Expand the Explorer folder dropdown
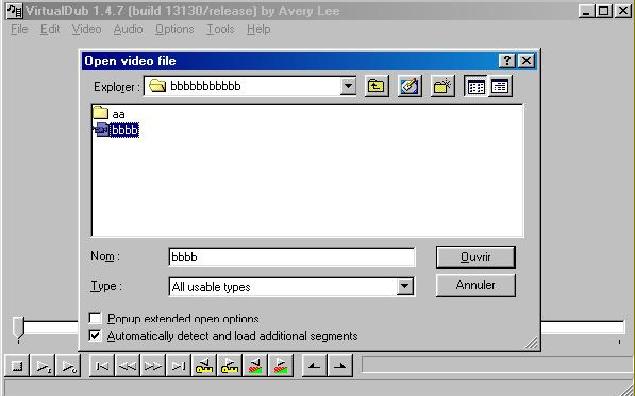 point(348,86)
